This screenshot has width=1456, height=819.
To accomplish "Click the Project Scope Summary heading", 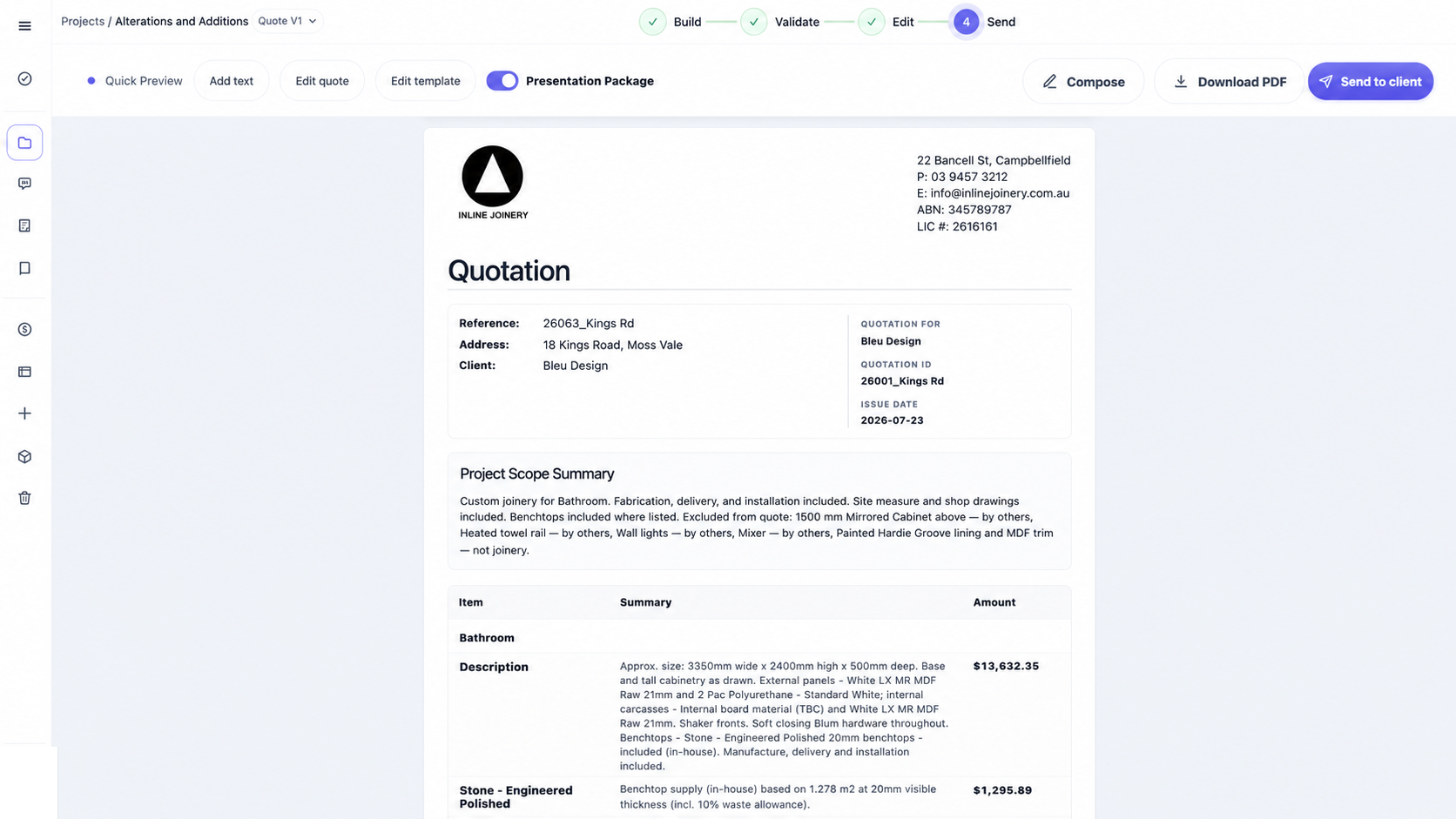I will coord(536,473).
